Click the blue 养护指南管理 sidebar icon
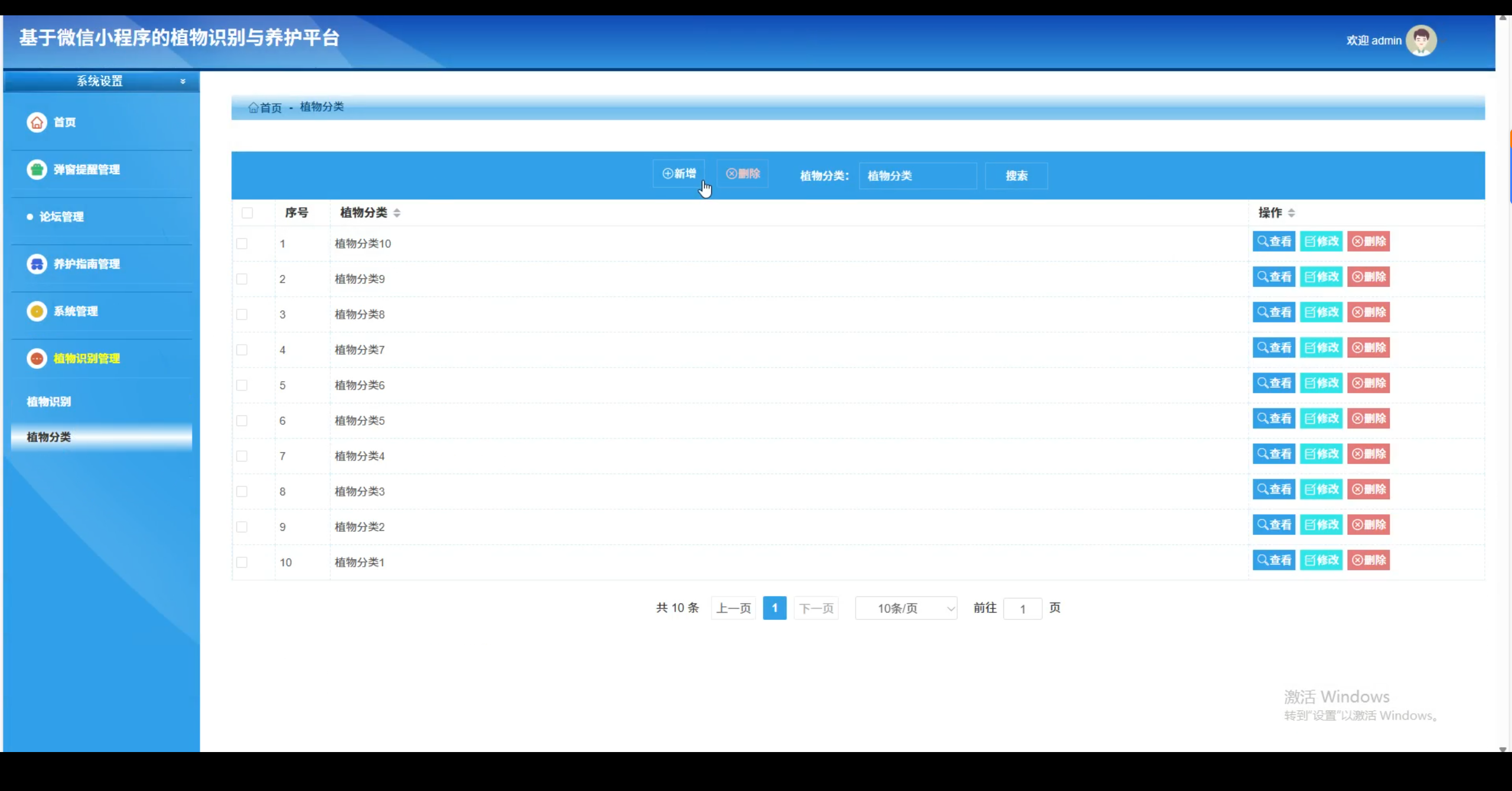 tap(37, 264)
